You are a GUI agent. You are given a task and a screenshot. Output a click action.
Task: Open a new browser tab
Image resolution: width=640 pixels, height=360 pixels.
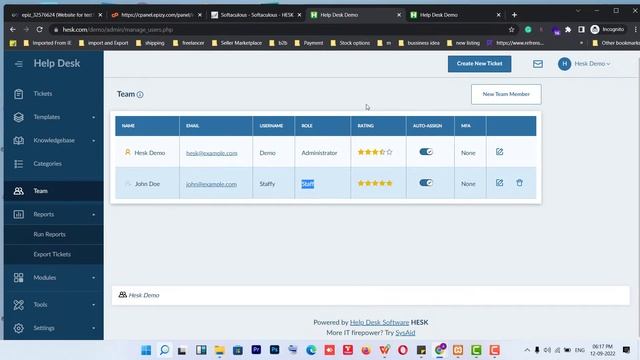pos(514,15)
